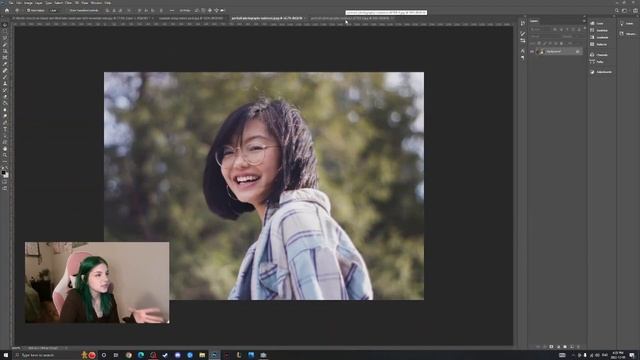Open the Window menu

96,2
